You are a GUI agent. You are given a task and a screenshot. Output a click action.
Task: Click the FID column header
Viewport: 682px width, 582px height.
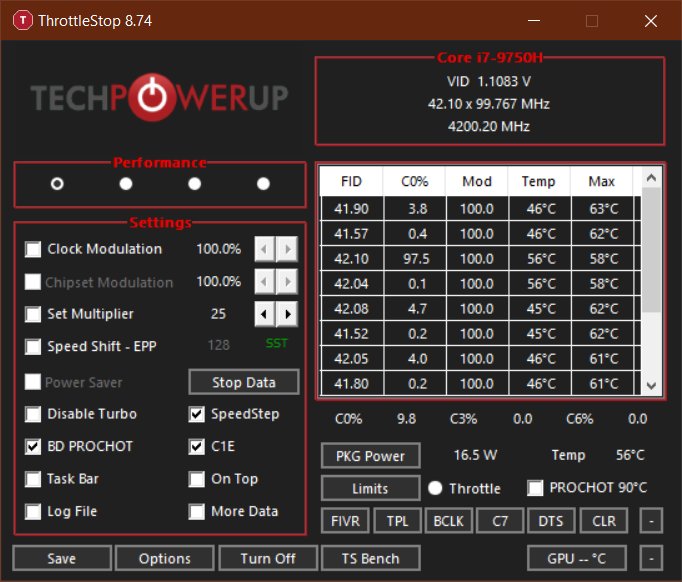point(351,181)
